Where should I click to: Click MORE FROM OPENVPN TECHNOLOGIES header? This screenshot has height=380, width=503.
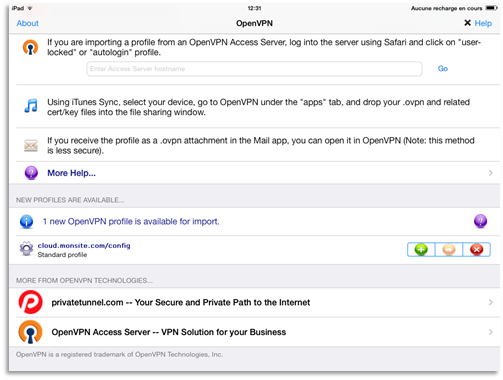[84, 281]
